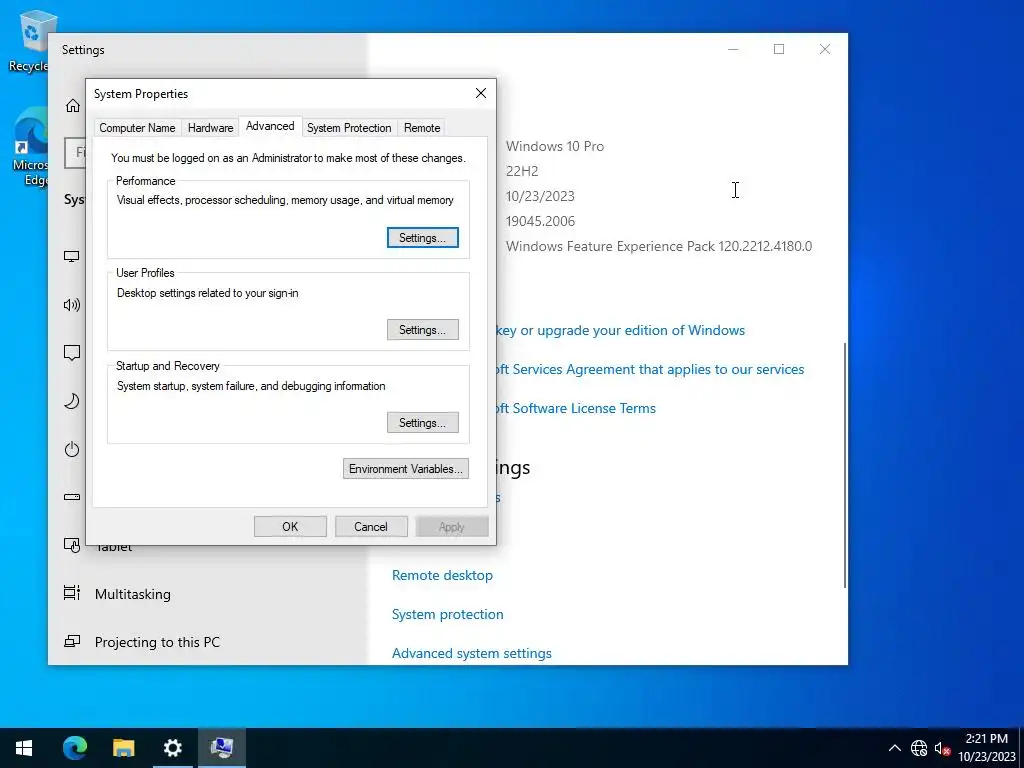Image resolution: width=1024 pixels, height=768 pixels.
Task: Open volume tray icon
Action: (942, 748)
